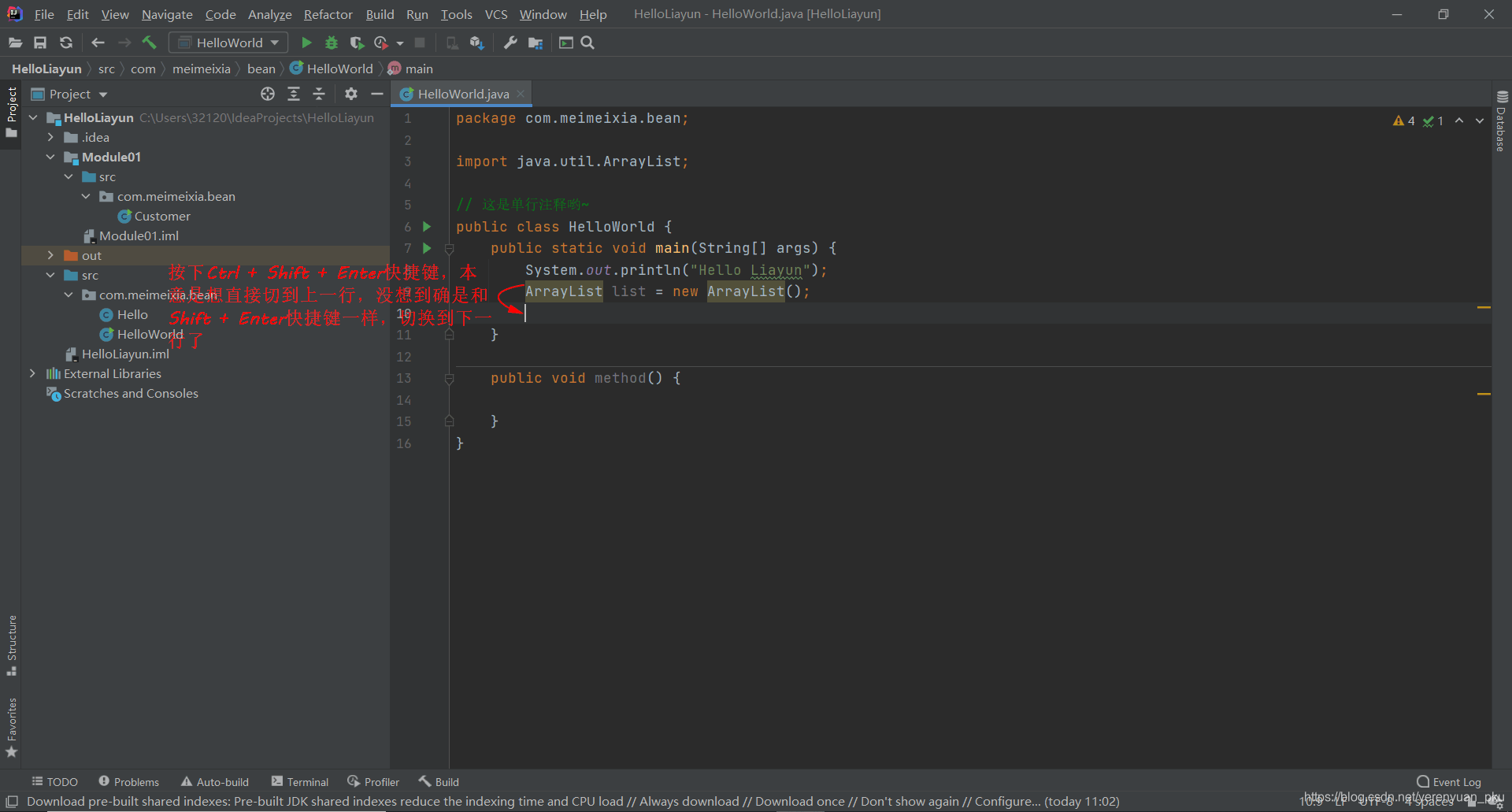Viewport: 1512px width, 812px height.
Task: Open the Navigate menu
Action: [x=167, y=14]
